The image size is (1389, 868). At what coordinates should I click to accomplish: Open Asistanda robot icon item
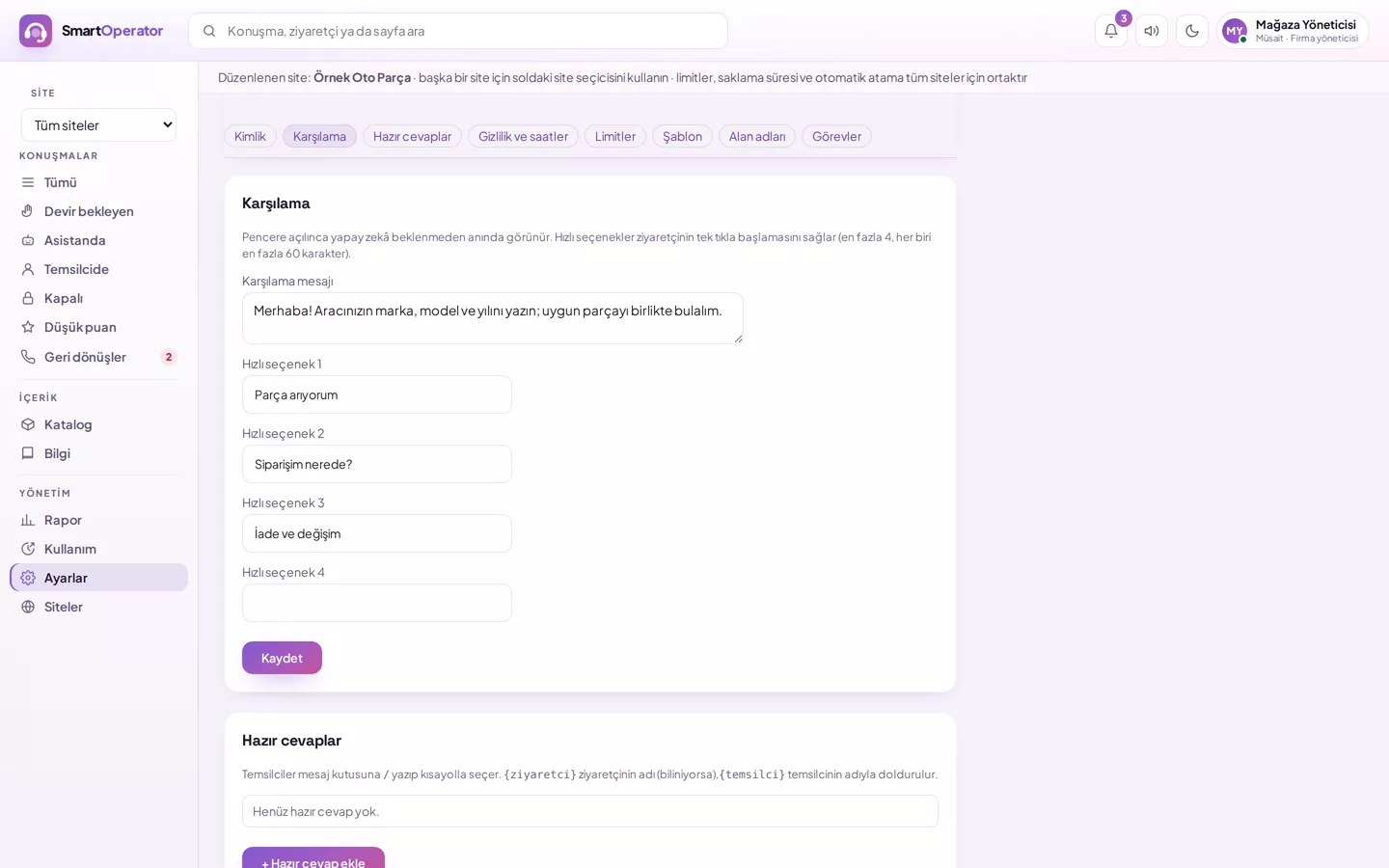(x=28, y=240)
